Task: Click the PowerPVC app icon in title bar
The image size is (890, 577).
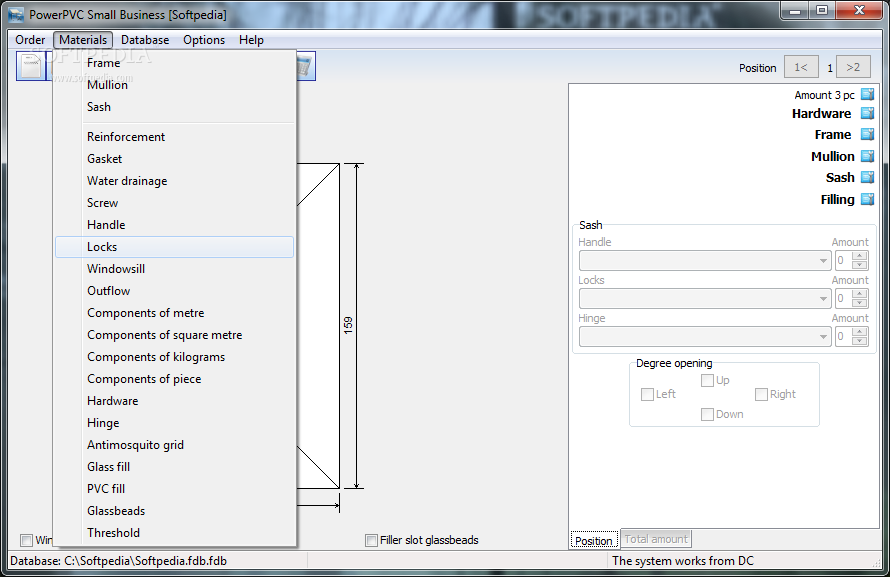Action: click(x=16, y=14)
